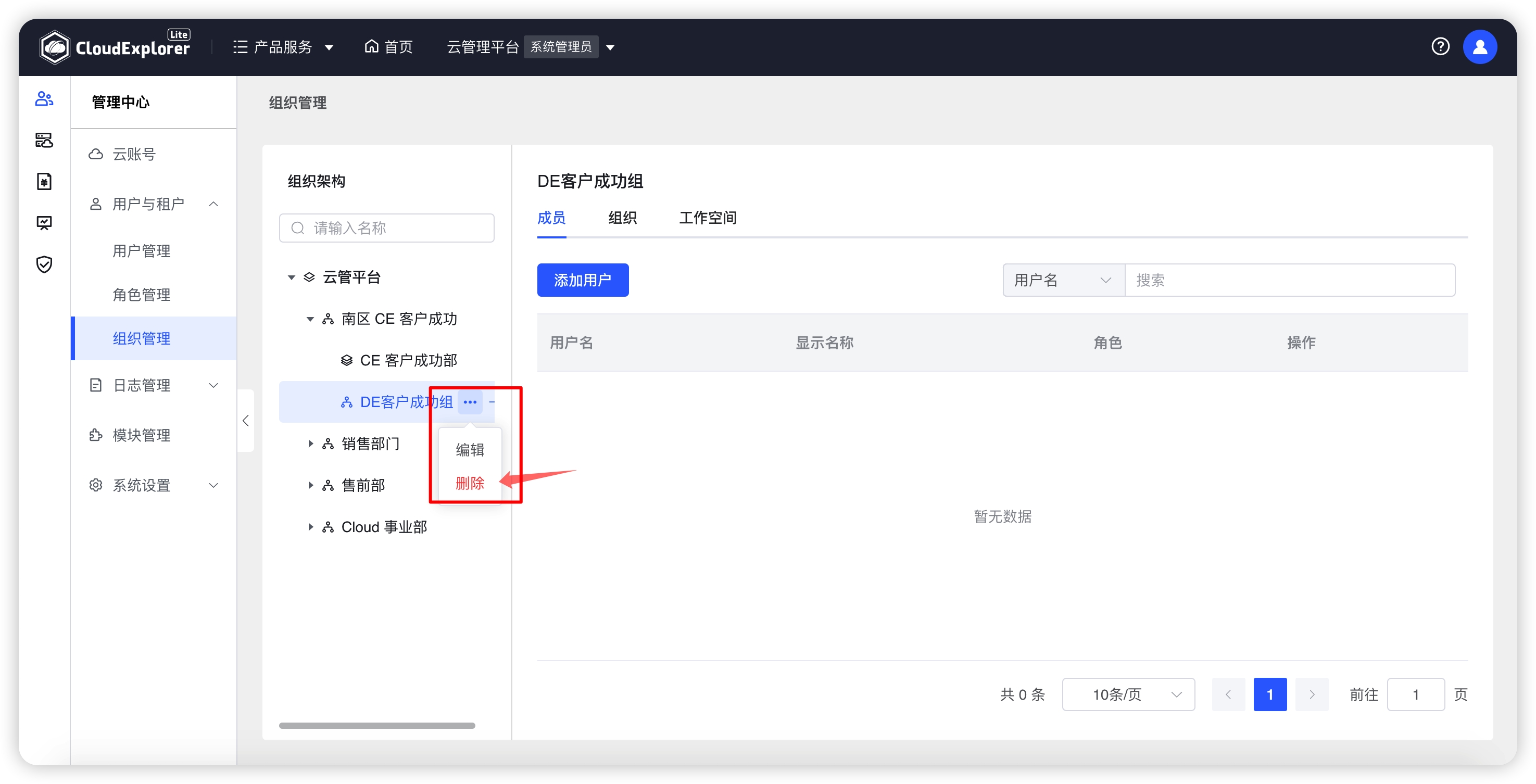
Task: Collapse the 南区 CE 客户成功 tree node
Action: click(x=310, y=319)
